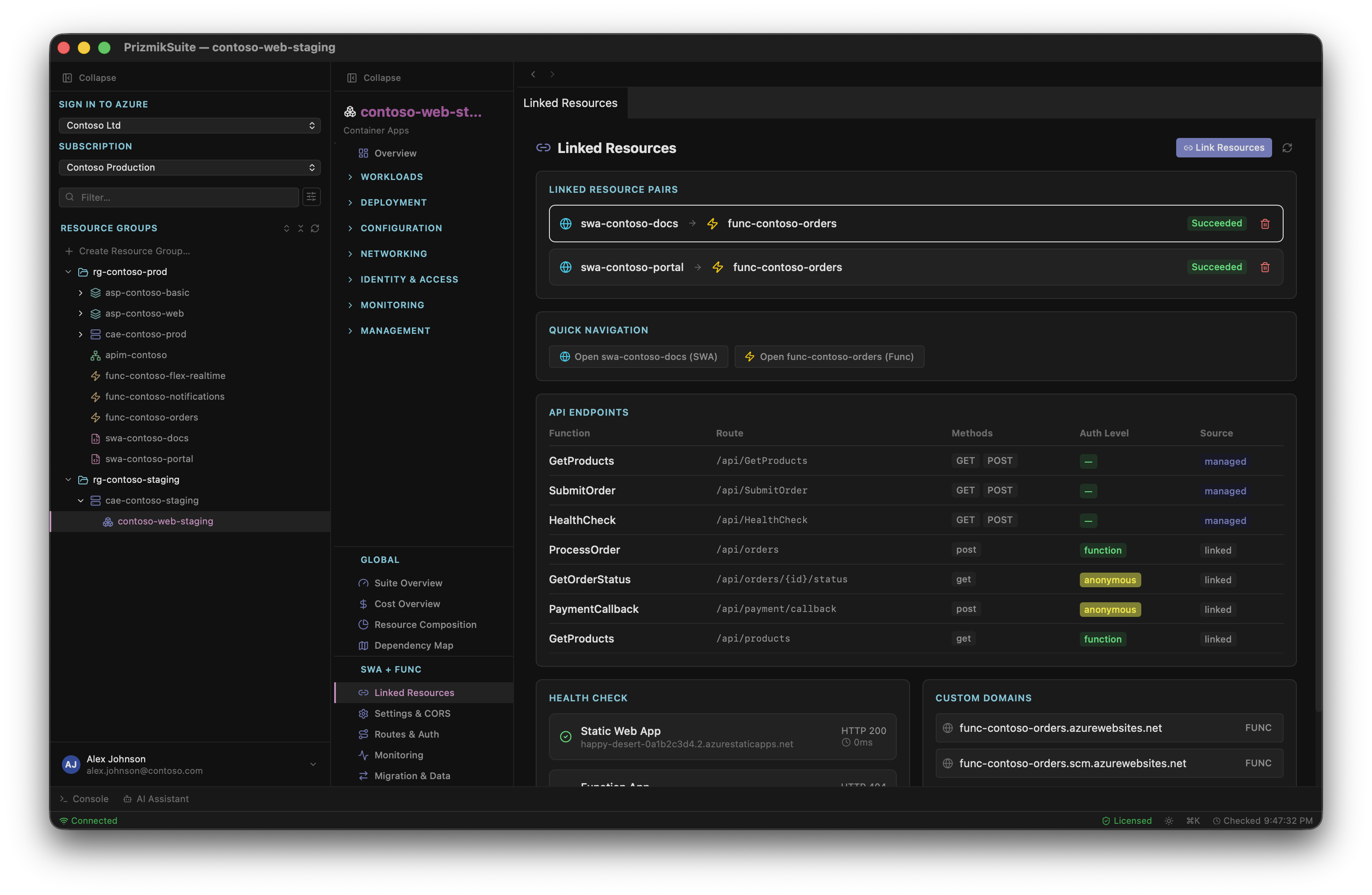Screen dimensions: 1372x895
Task: Expand cae-contoso-prod tree node
Action: (80, 334)
